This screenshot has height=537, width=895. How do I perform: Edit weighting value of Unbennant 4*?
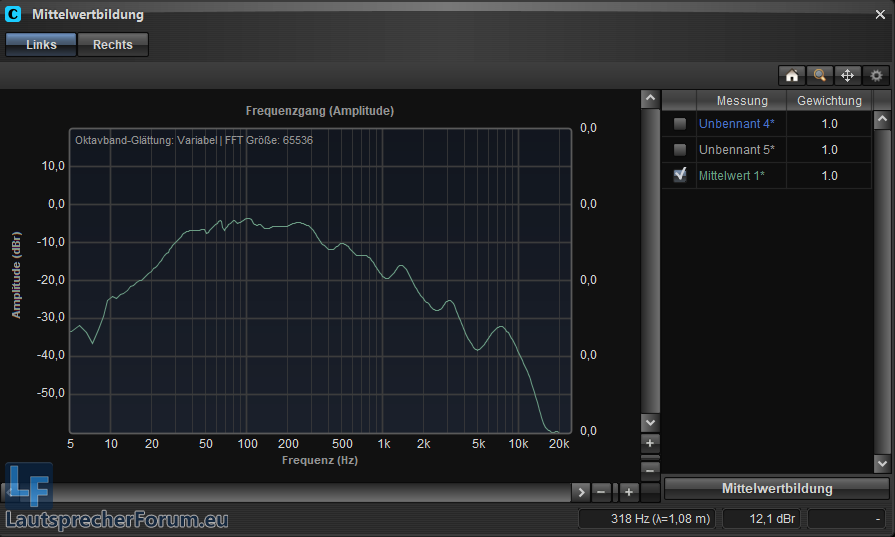(x=829, y=124)
